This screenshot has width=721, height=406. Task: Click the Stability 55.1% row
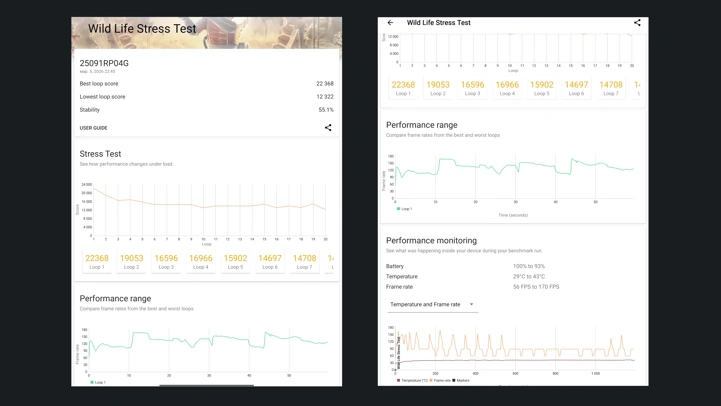[206, 110]
